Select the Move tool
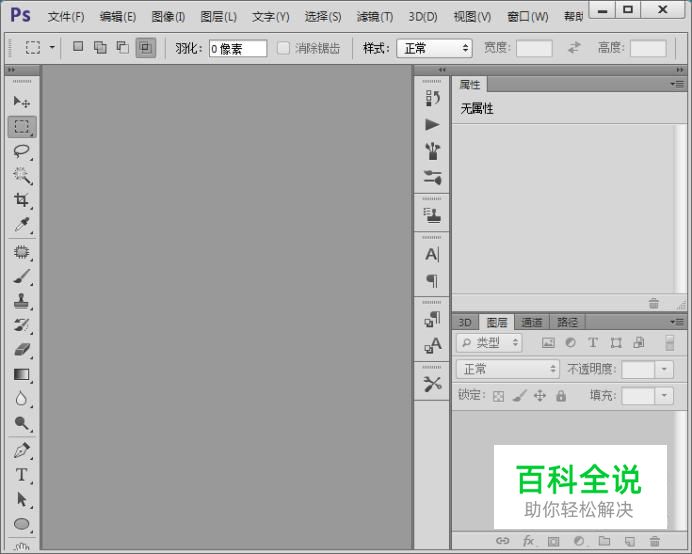692x554 pixels. [21, 102]
